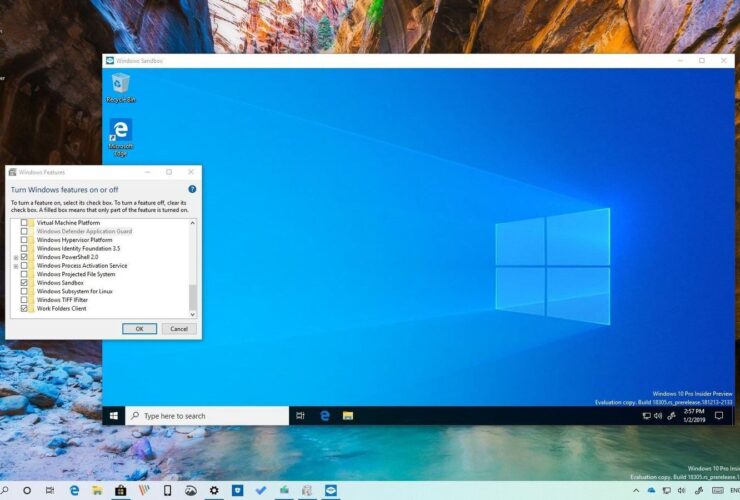The height and width of the screenshot is (500, 740).
Task: Open the Sandbox Start menu button
Action: pos(114,415)
